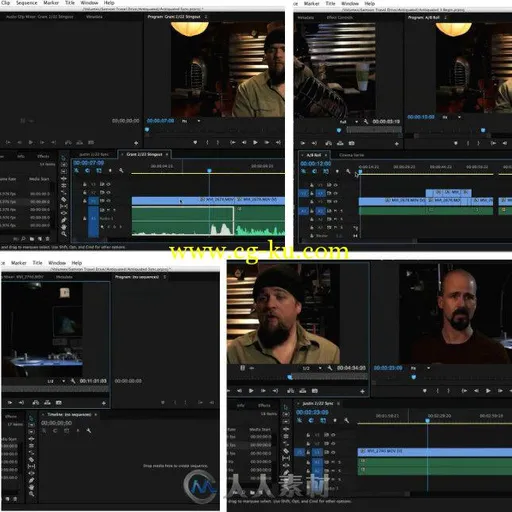The height and width of the screenshot is (512, 512).
Task: Open the Help menu in the Grant Stringout window
Action: click(x=109, y=3)
